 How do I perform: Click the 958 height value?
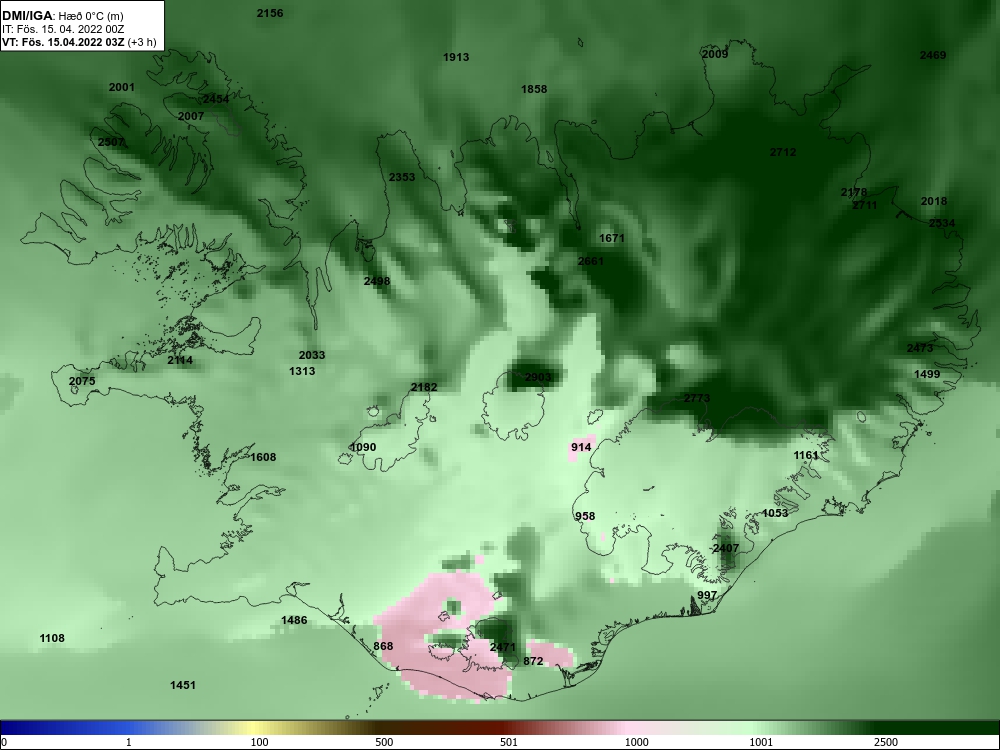coord(585,517)
